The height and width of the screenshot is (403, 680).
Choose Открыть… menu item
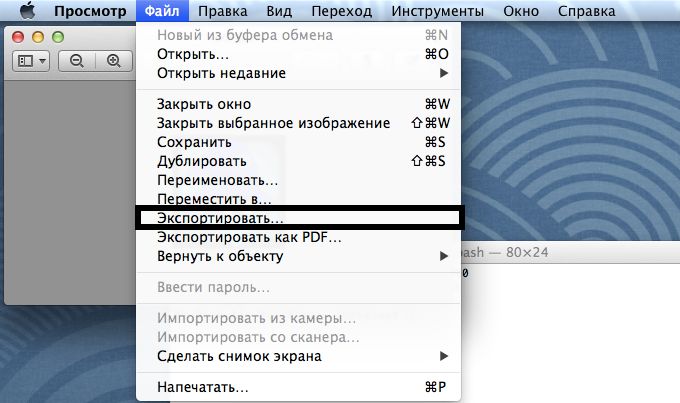[x=193, y=54]
